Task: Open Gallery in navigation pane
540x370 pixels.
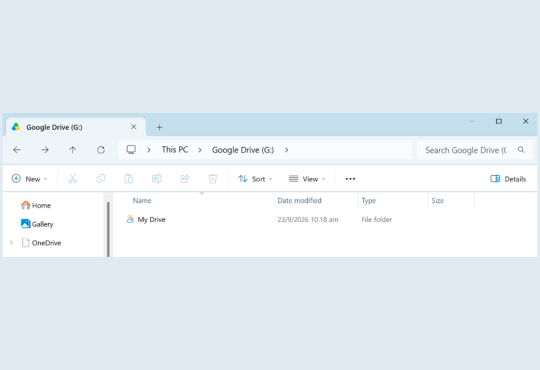Action: point(37,224)
